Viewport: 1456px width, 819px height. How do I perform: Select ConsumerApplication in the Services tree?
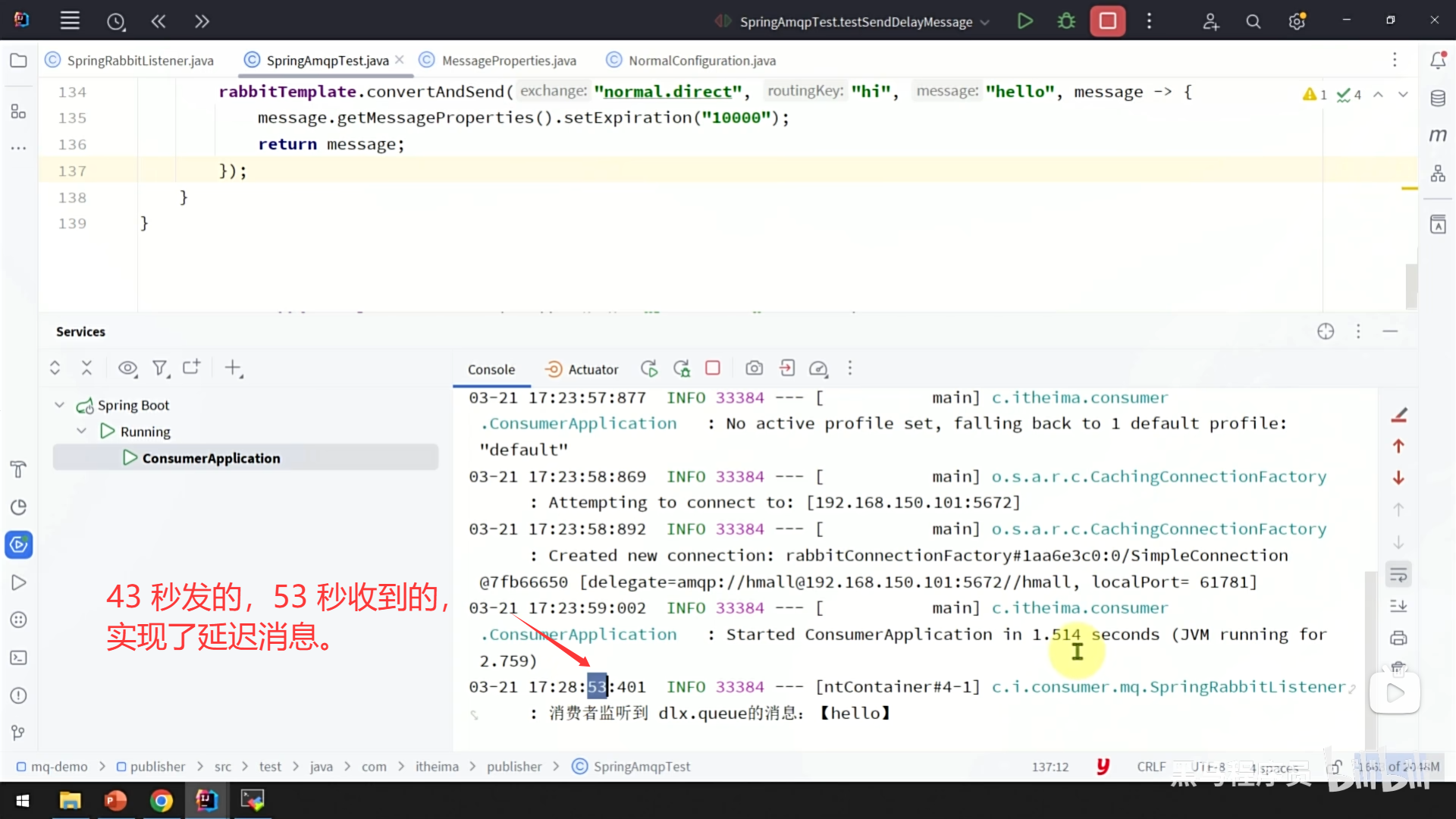click(x=211, y=458)
